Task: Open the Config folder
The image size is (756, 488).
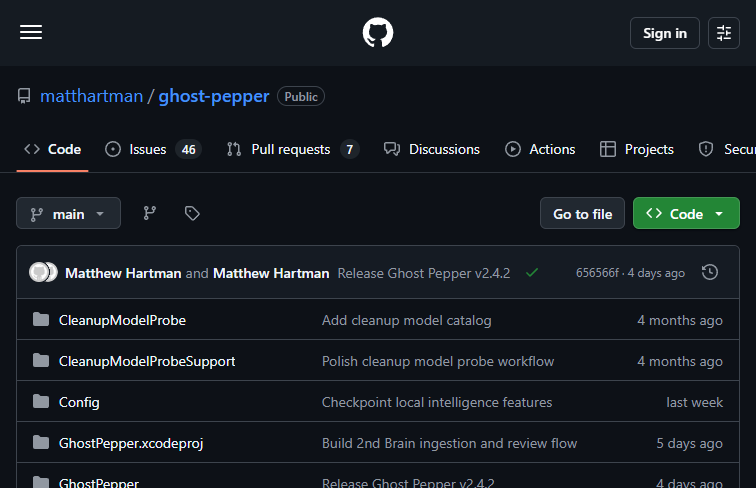Action: (79, 402)
